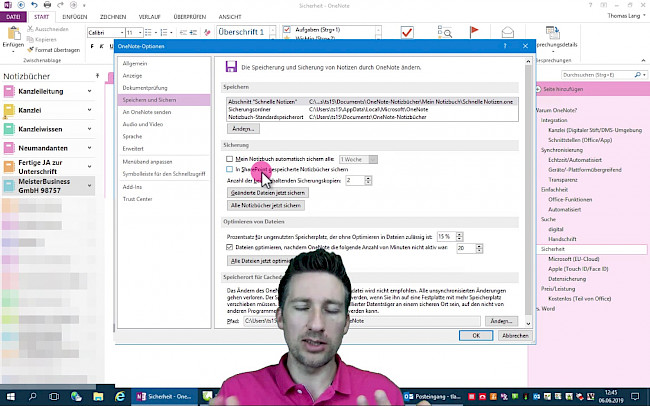Click the pin icon beside Notizbücher header
Image resolution: width=650 pixels, height=406 pixels.
[97, 76]
